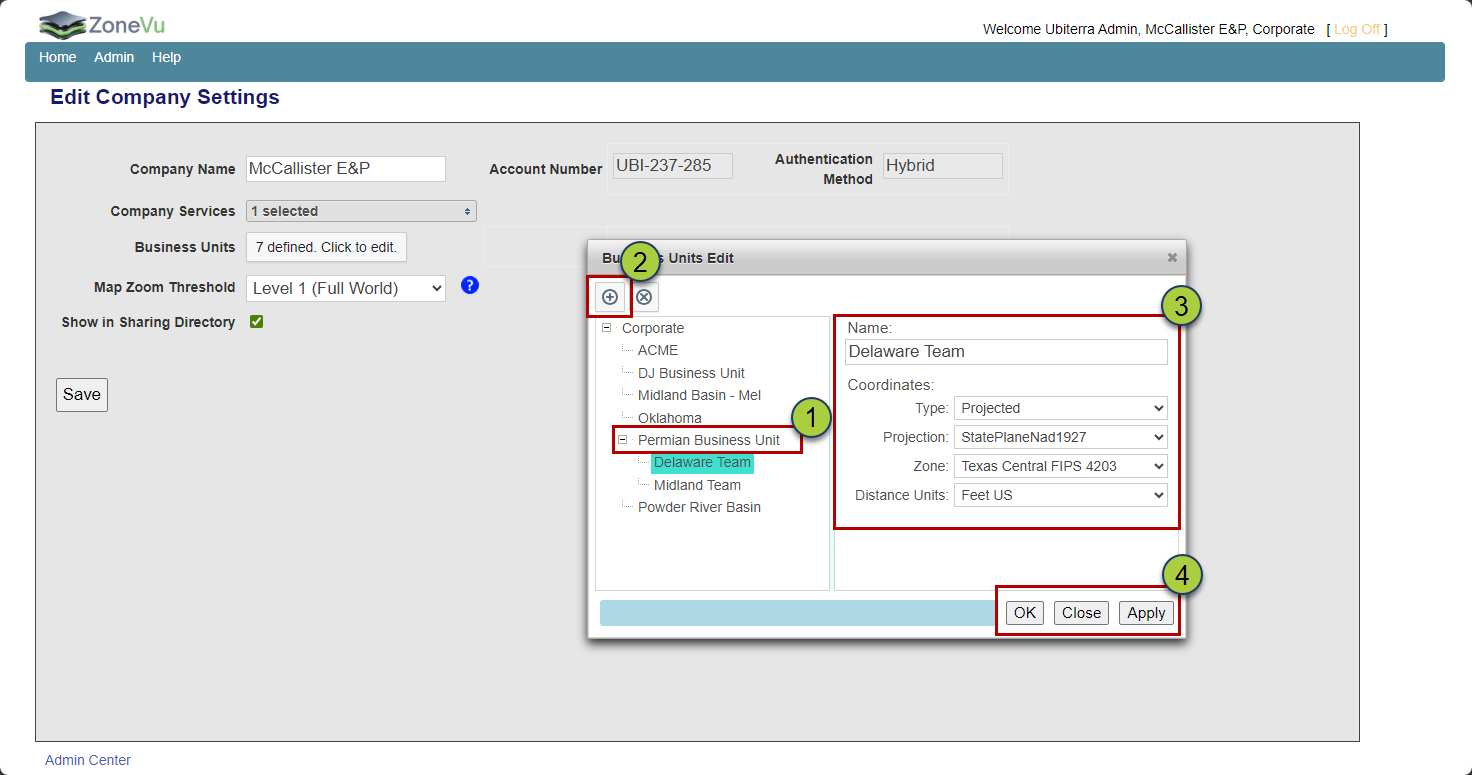Click the Account Number field
Image resolution: width=1472 pixels, height=775 pixels.
click(x=673, y=166)
